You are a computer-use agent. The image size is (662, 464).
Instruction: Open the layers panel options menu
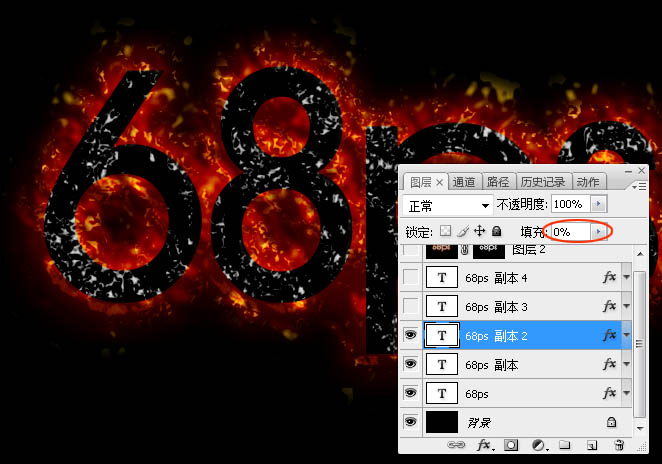tap(639, 186)
